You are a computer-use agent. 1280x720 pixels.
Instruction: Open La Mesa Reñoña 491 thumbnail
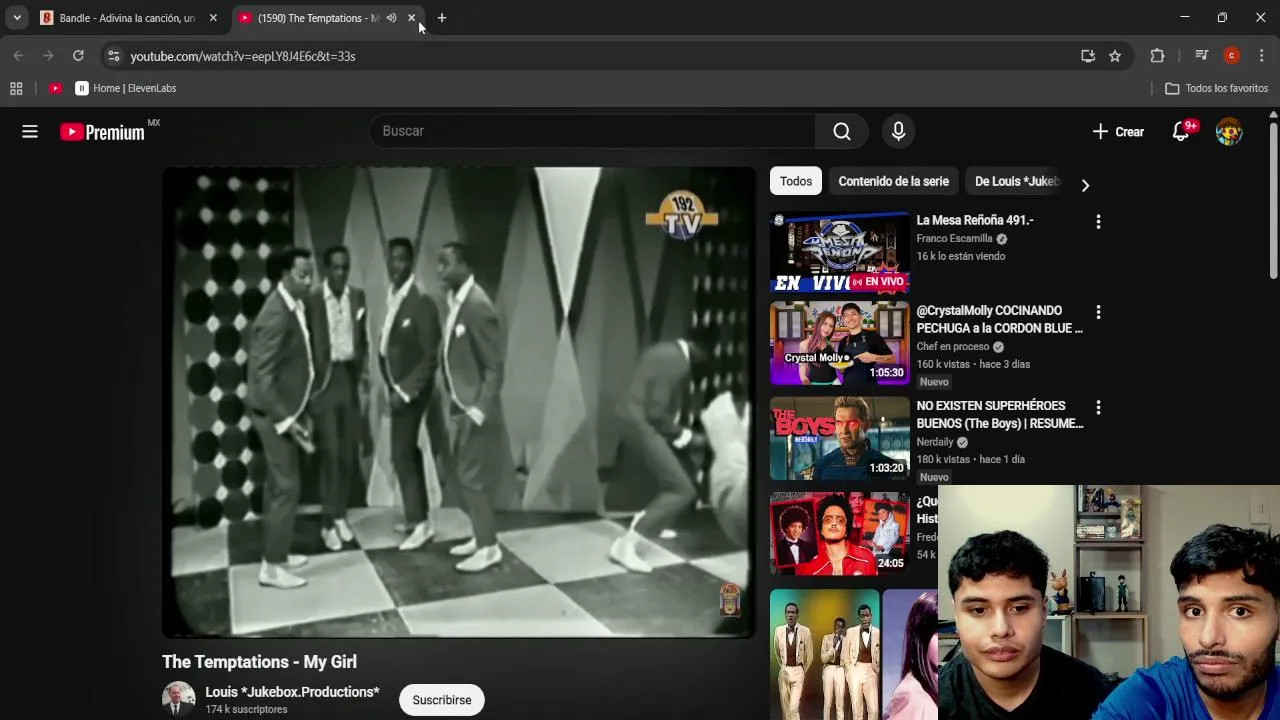(840, 252)
